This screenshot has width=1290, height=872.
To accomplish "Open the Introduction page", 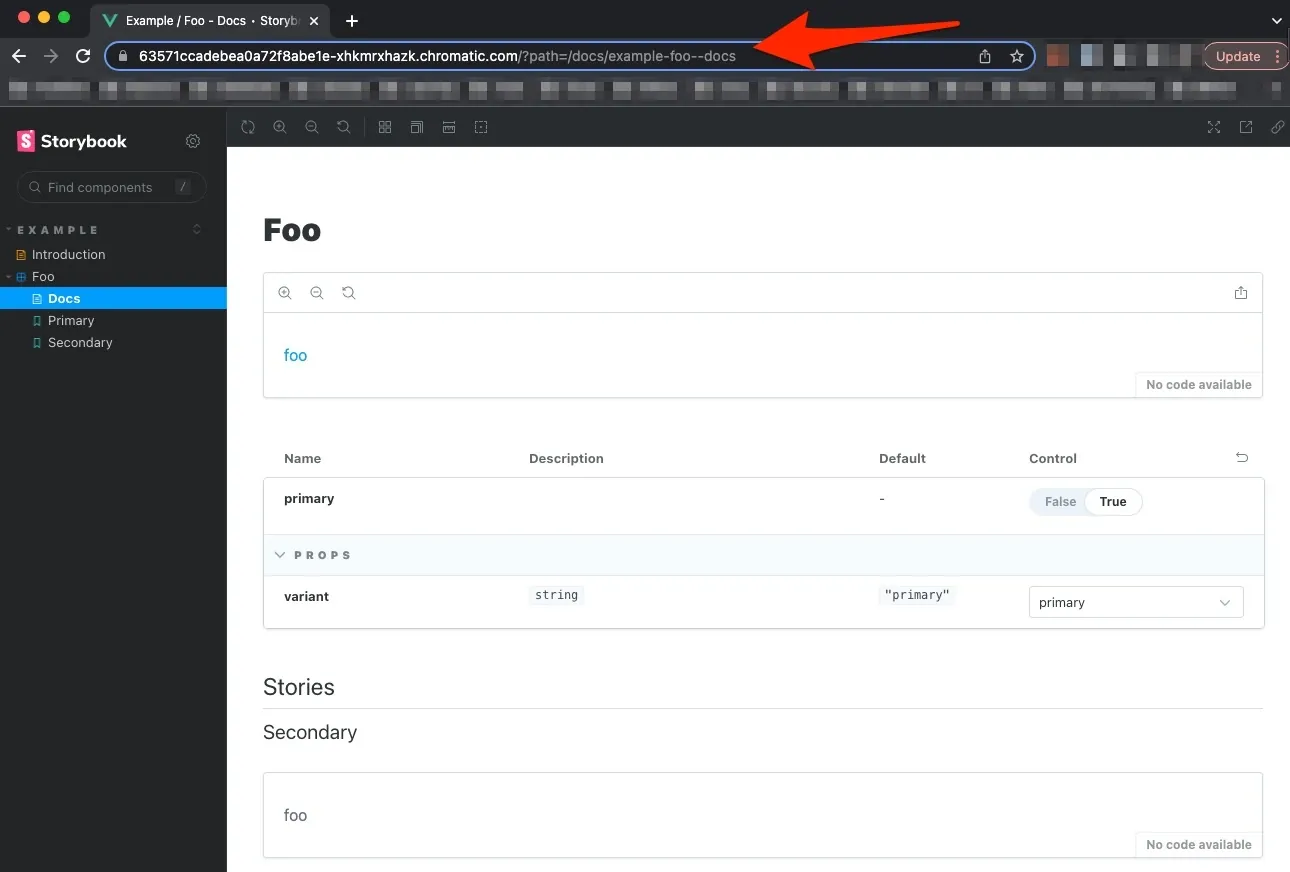I will 69,254.
